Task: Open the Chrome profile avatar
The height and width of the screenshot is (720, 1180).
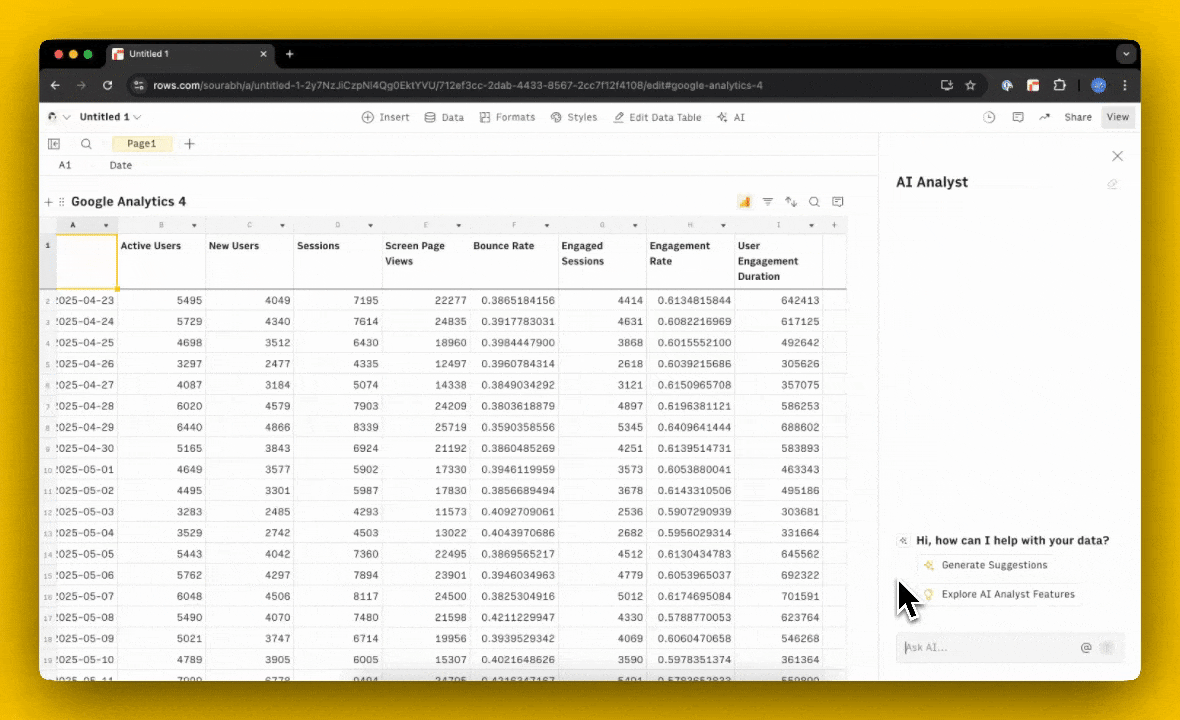Action: (x=1099, y=86)
